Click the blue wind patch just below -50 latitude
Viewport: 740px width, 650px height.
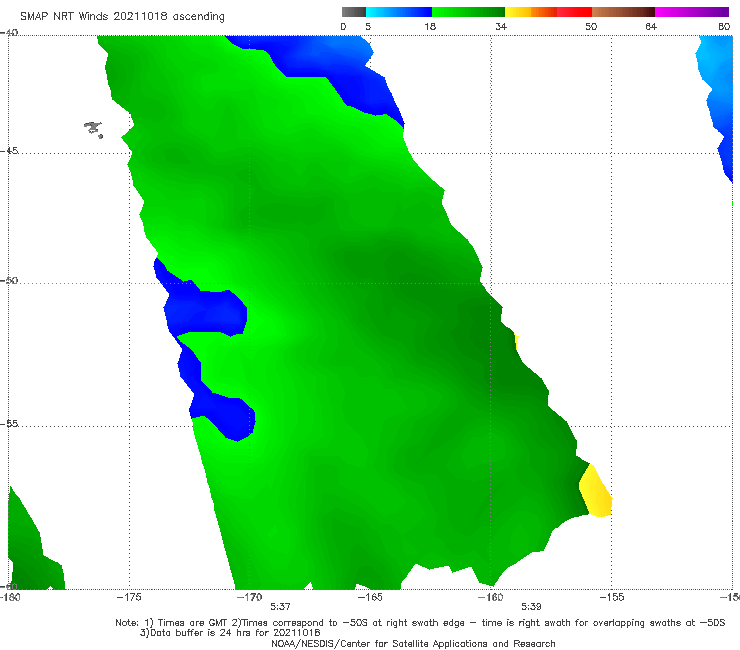(205, 311)
